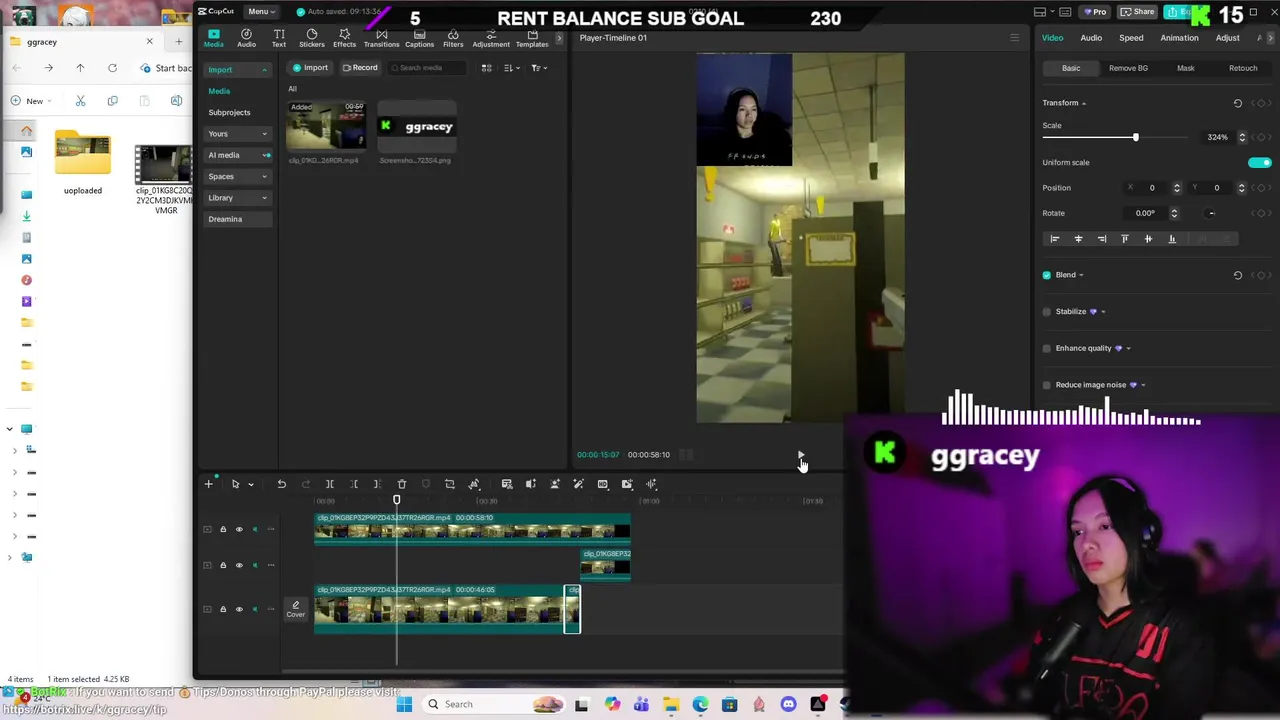Mute the bottom main track audio
The image size is (1280, 720).
click(x=255, y=609)
